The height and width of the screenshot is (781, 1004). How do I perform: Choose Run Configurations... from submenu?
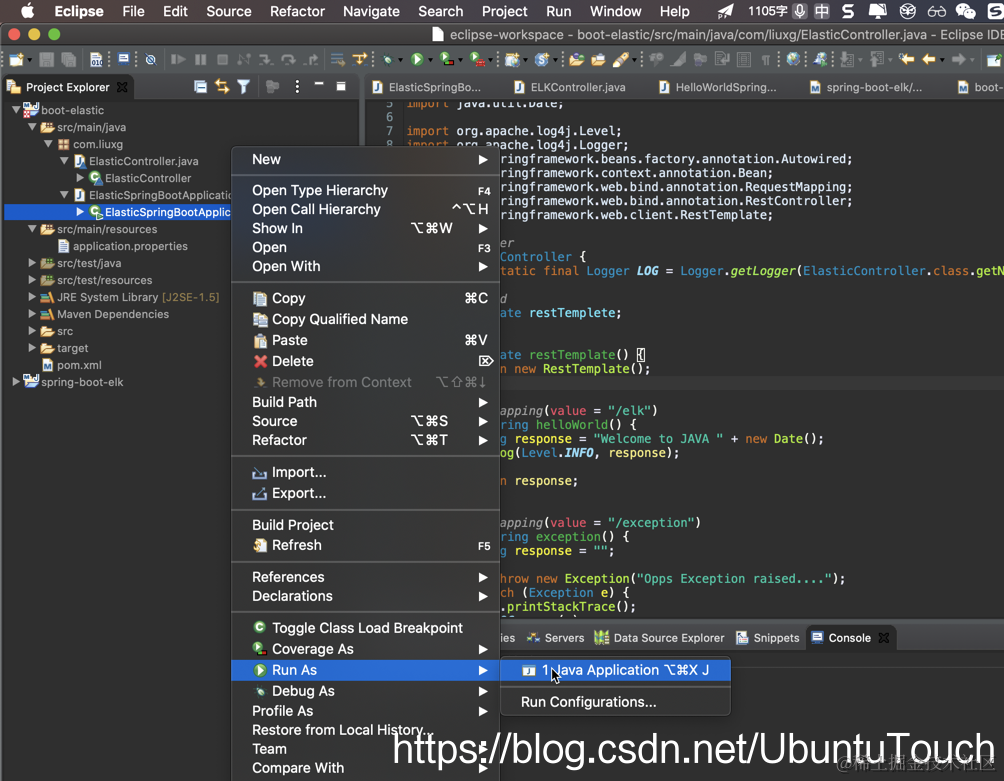tap(588, 702)
